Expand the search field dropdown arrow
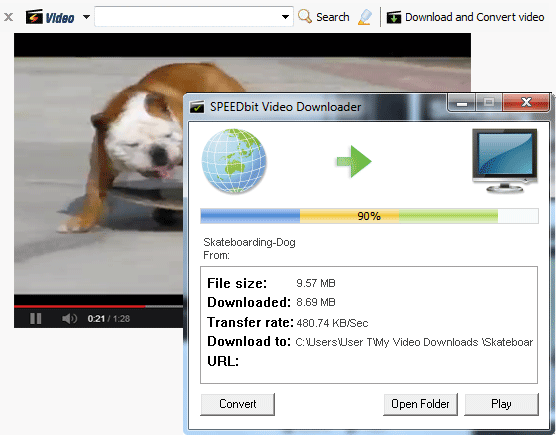The width and height of the screenshot is (556, 435). [285, 17]
